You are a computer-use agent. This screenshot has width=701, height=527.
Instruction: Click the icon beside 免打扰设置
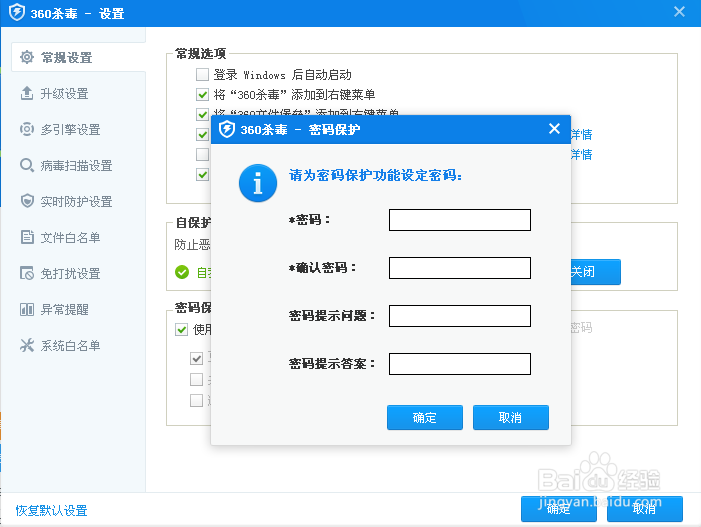pyautogui.click(x=27, y=273)
